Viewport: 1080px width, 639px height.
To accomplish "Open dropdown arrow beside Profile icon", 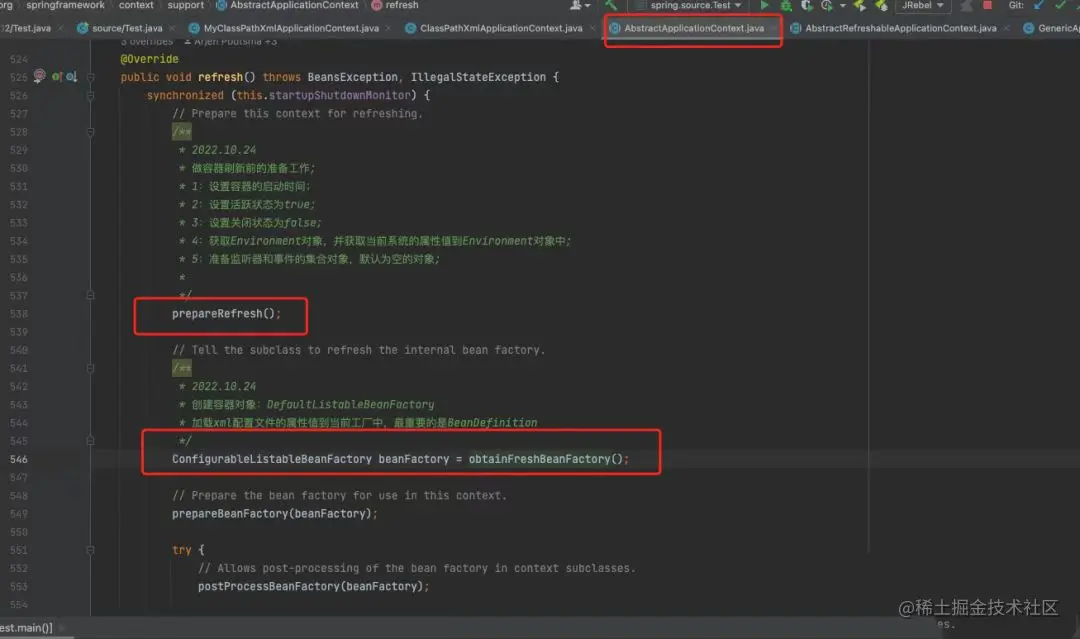I will pos(842,6).
